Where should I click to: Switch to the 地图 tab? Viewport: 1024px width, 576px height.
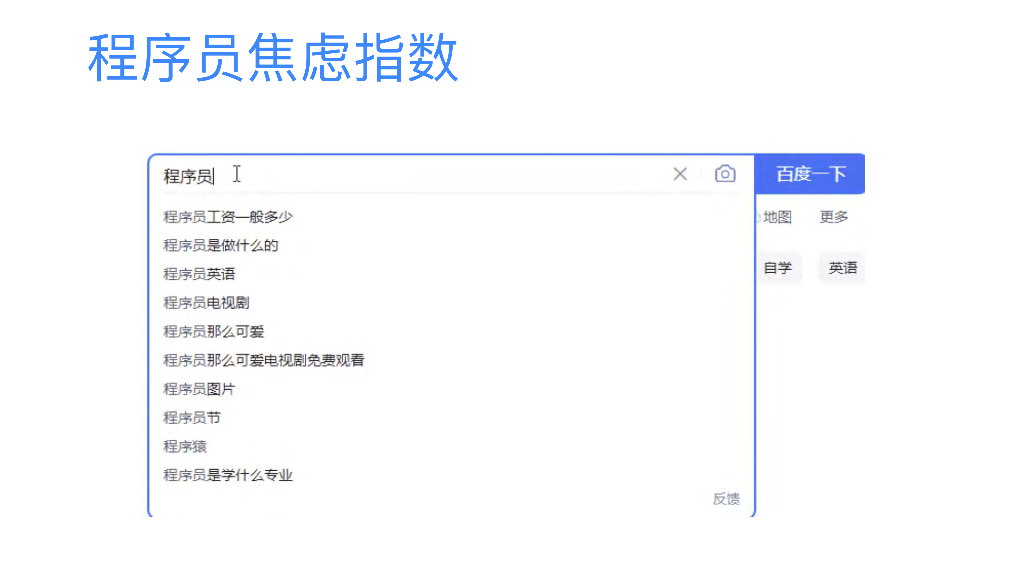(777, 217)
